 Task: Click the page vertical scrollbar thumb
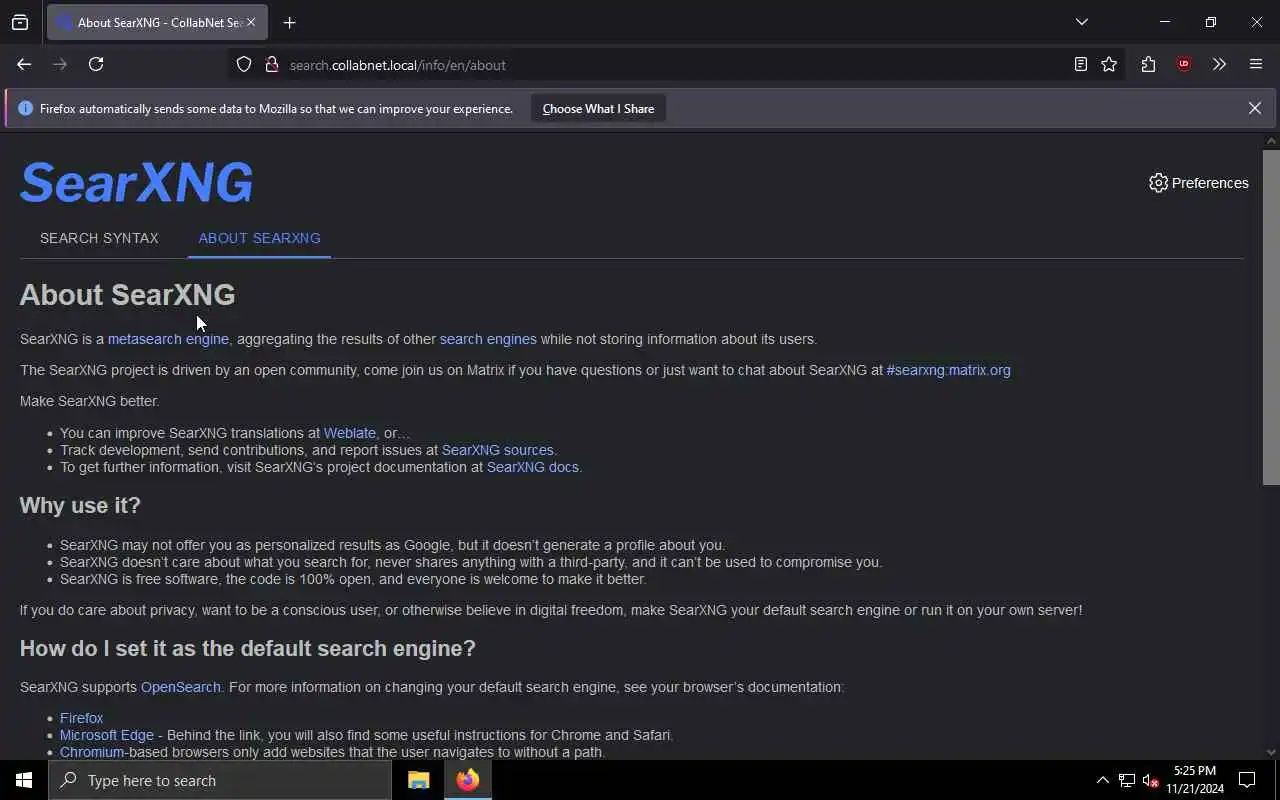[1271, 317]
